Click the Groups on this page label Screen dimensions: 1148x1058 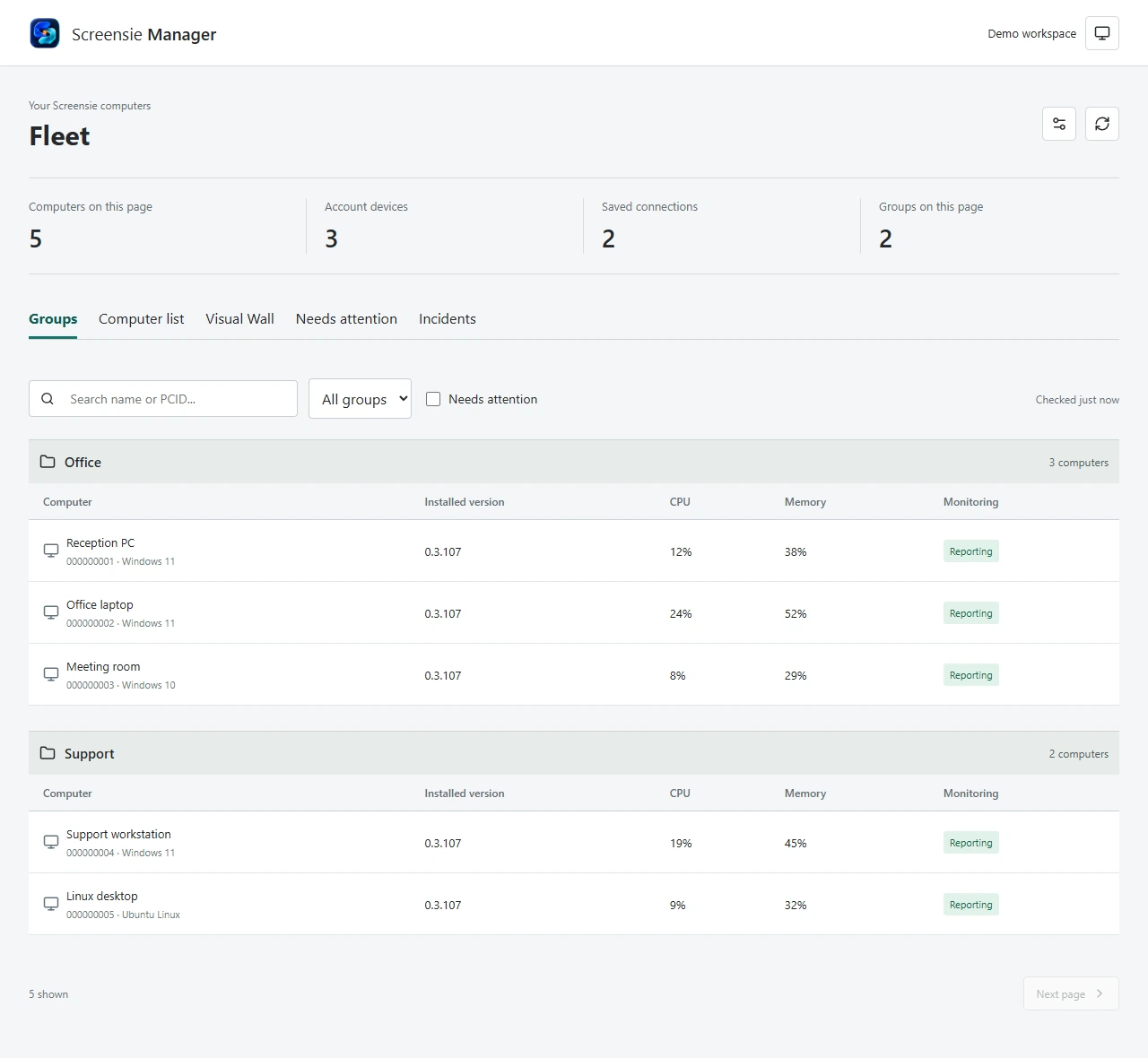[x=931, y=207]
